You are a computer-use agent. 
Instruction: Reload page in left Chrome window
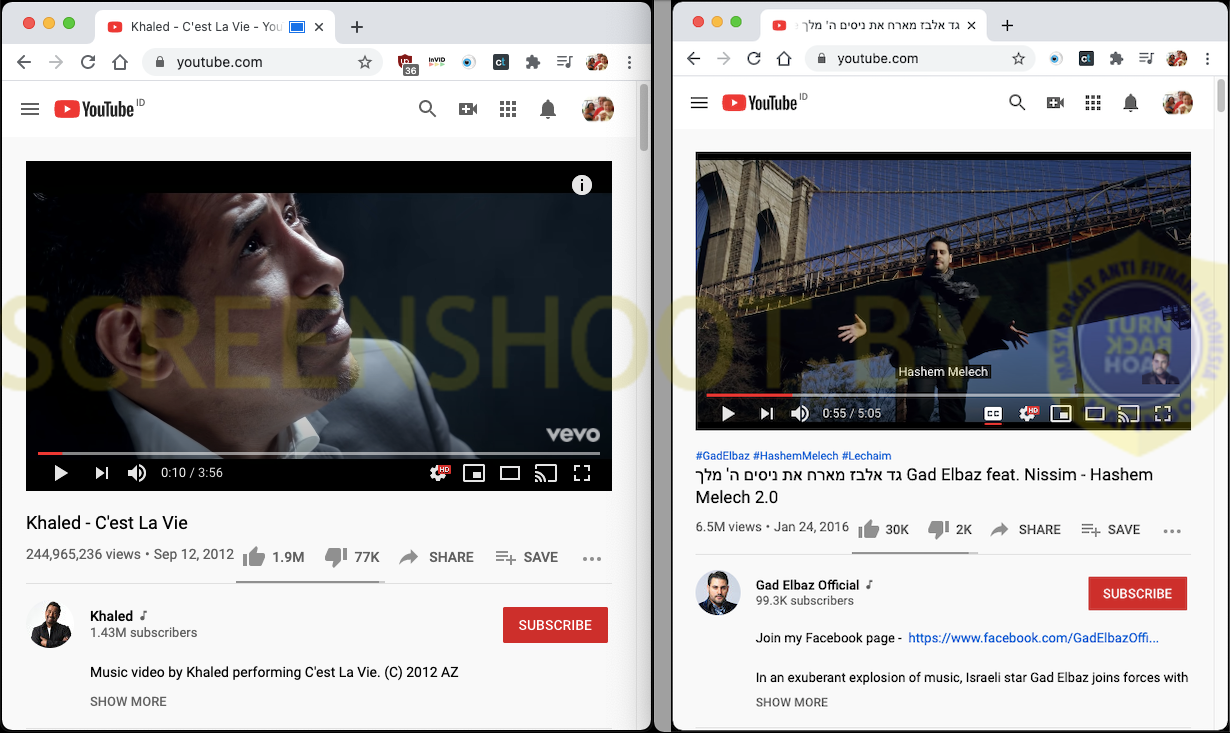point(88,62)
